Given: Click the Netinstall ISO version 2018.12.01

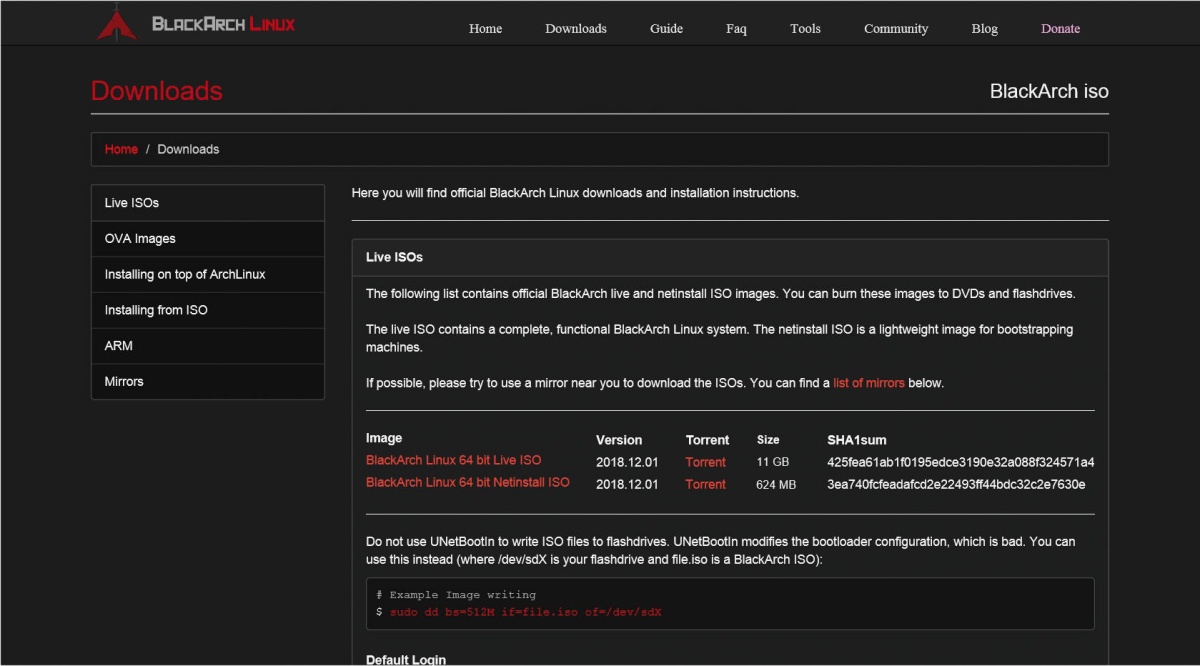Looking at the screenshot, I should pyautogui.click(x=627, y=484).
